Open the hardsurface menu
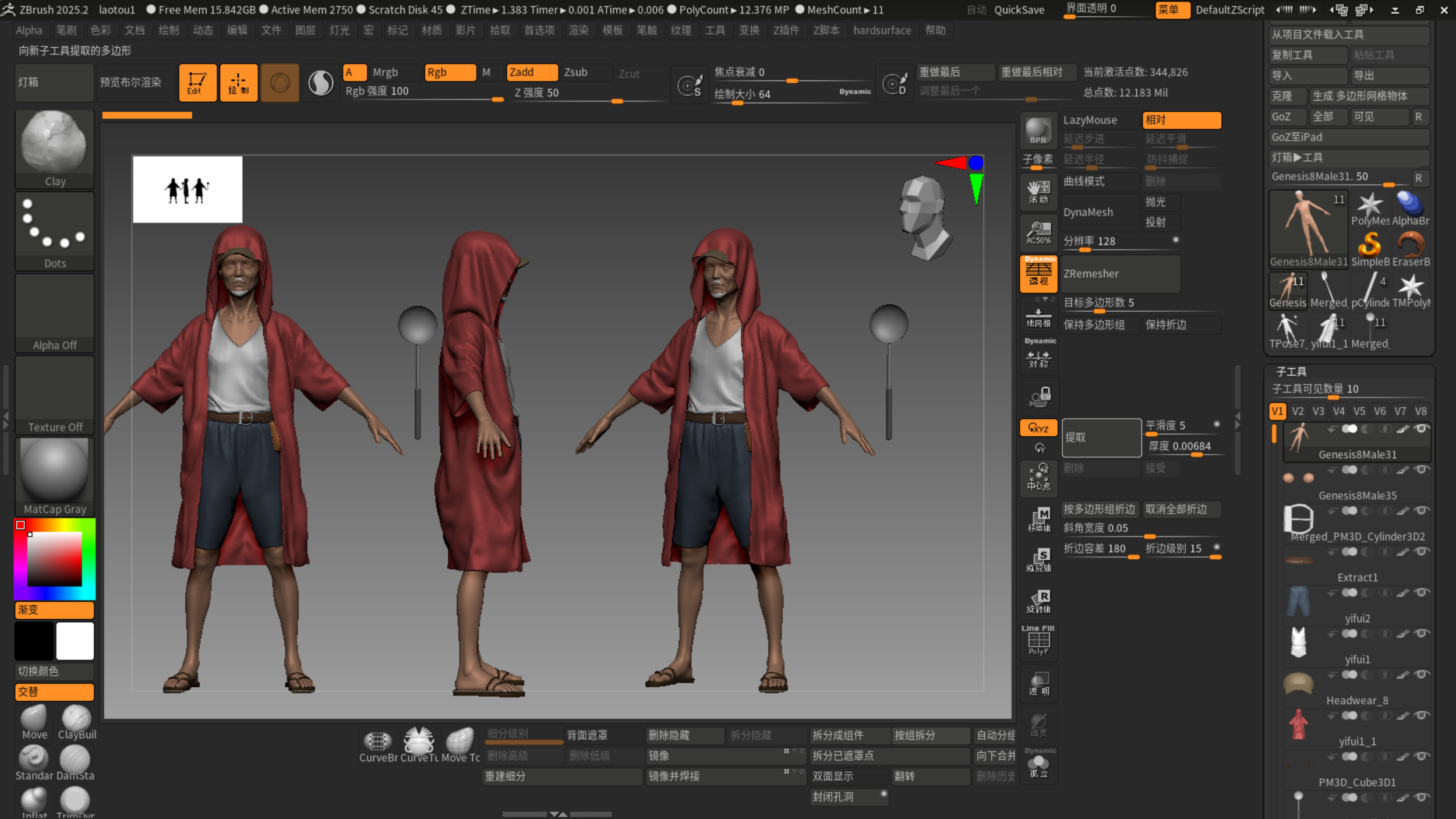 point(882,30)
